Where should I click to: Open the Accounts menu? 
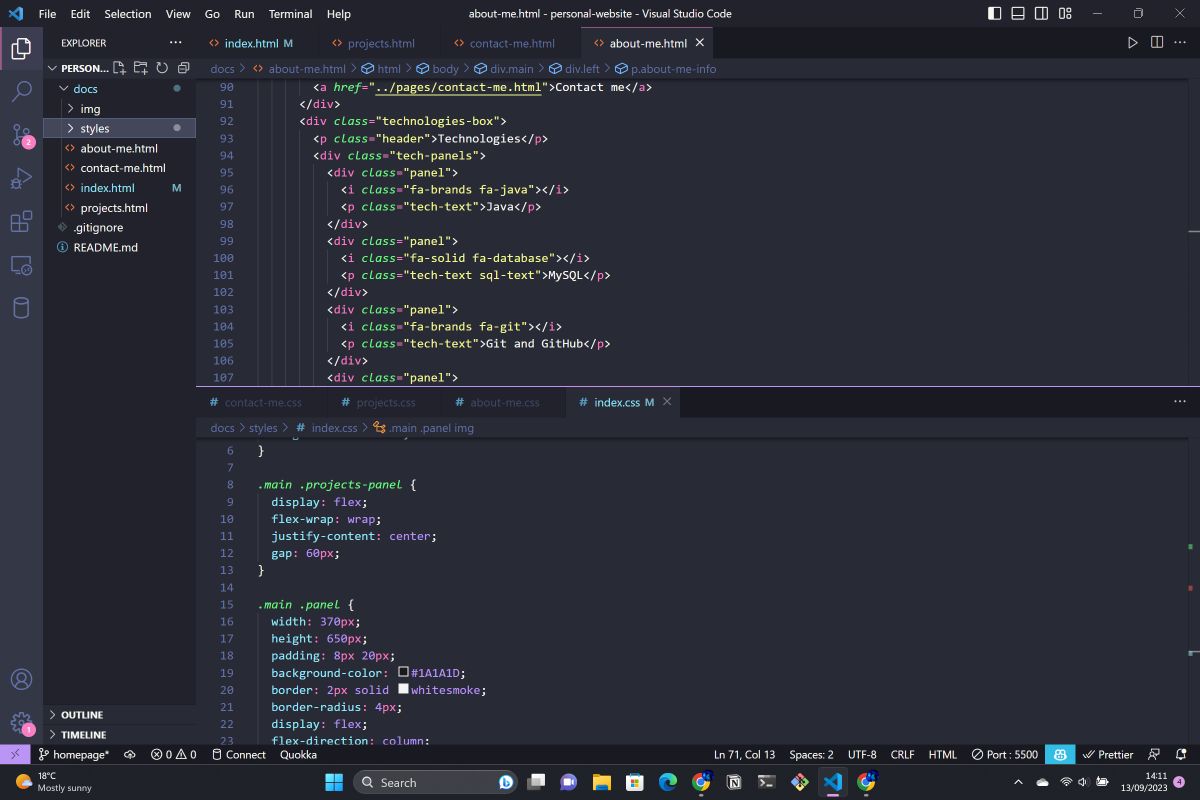[x=21, y=679]
